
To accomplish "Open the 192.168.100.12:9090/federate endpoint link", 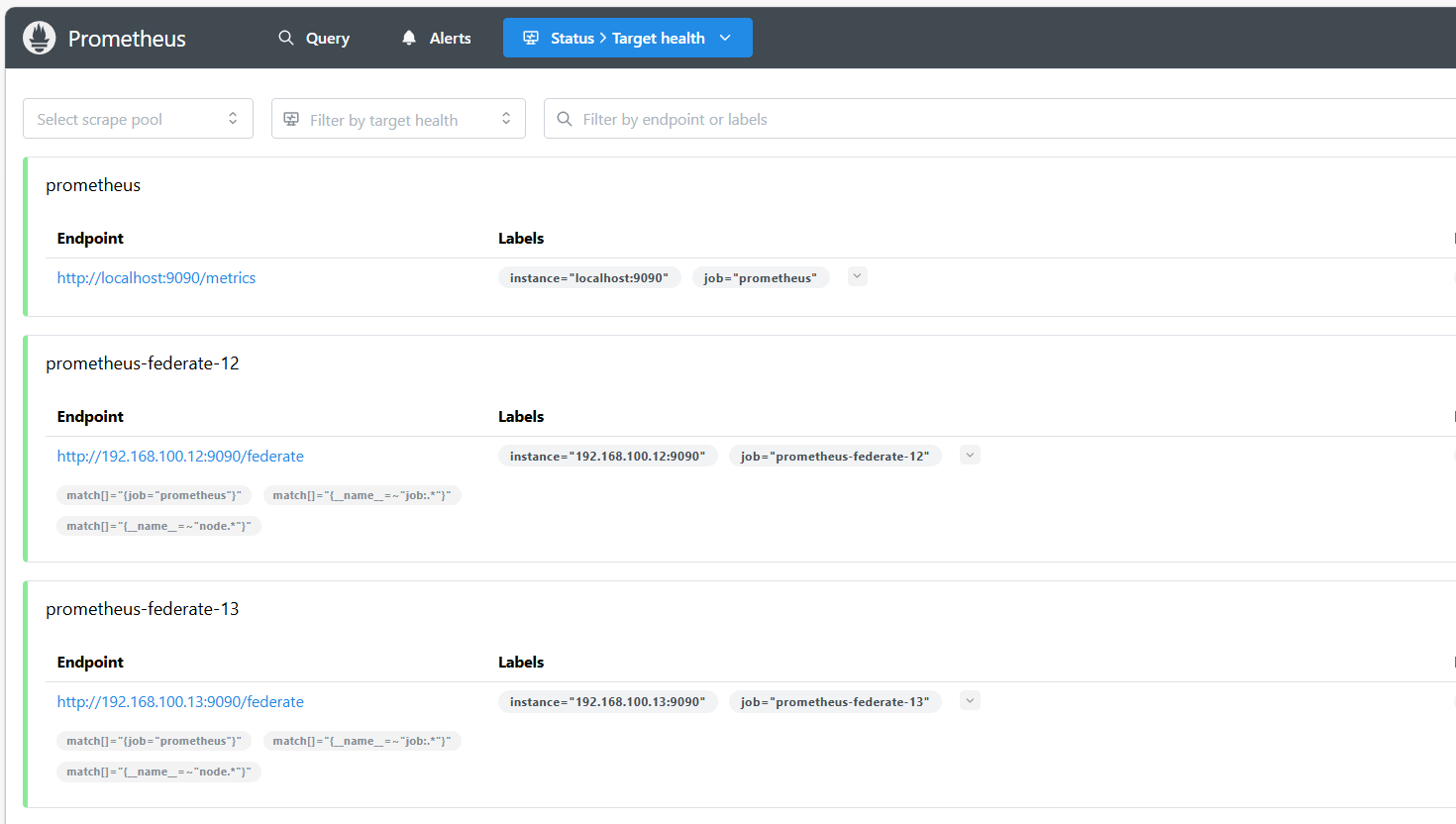I will pyautogui.click(x=180, y=457).
